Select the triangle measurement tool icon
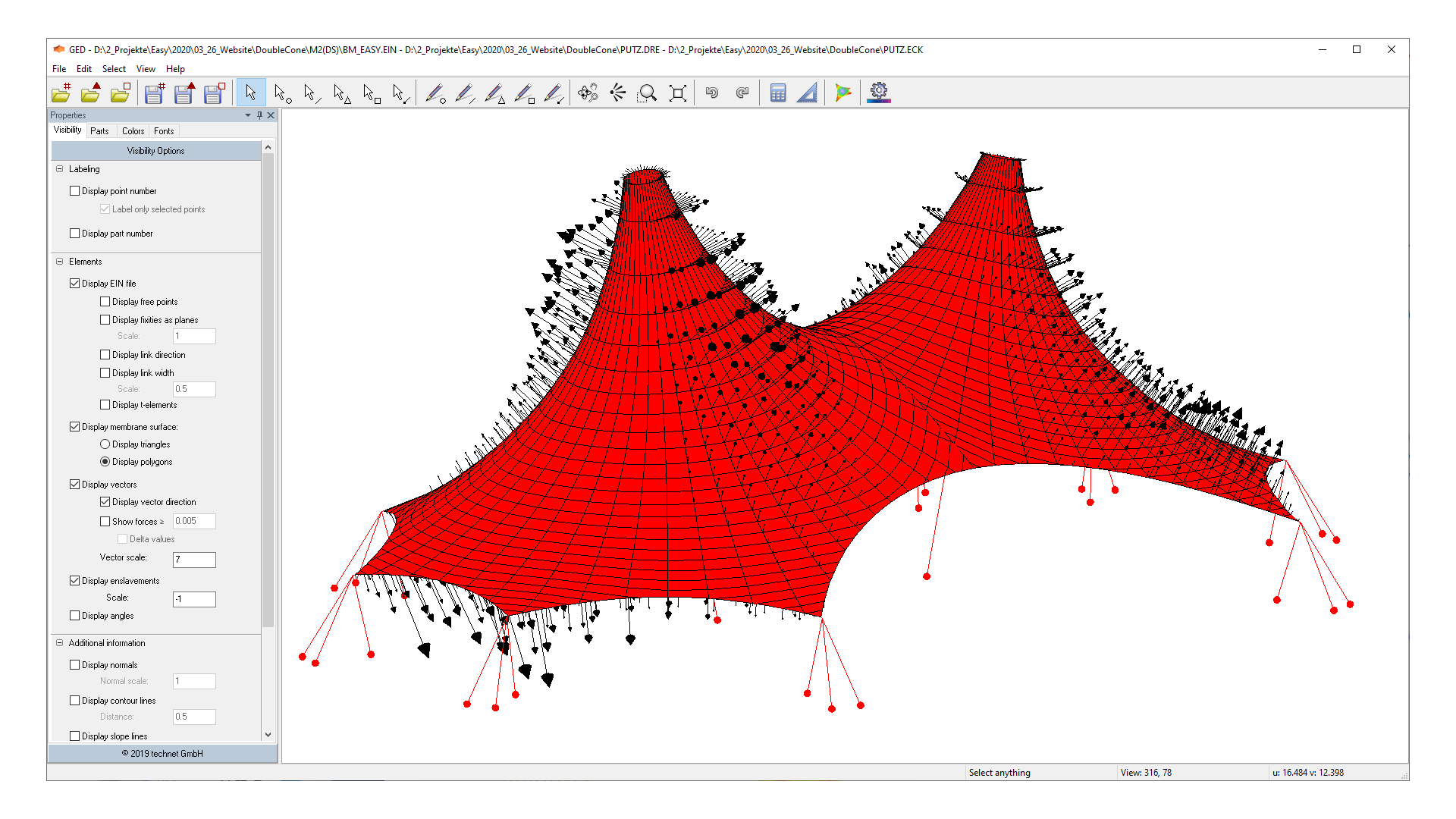Image resolution: width=1456 pixels, height=819 pixels. (806, 92)
